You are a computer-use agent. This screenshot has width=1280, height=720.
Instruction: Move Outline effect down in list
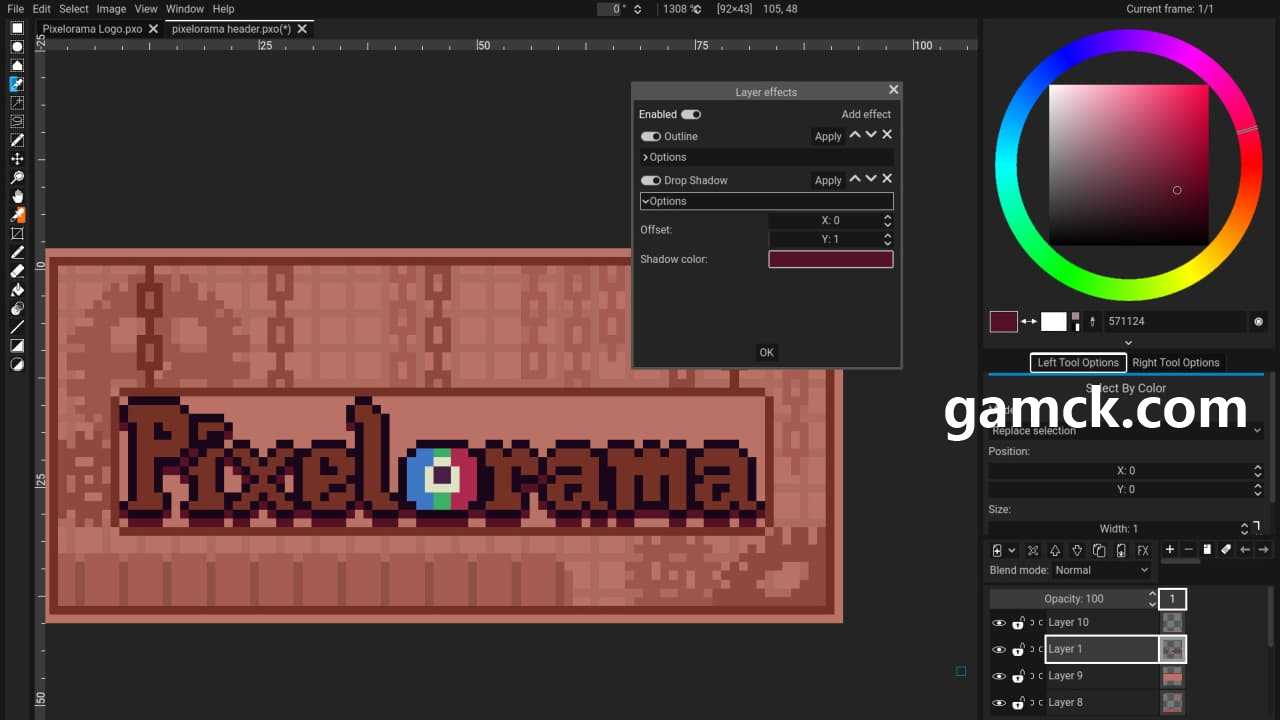click(871, 135)
